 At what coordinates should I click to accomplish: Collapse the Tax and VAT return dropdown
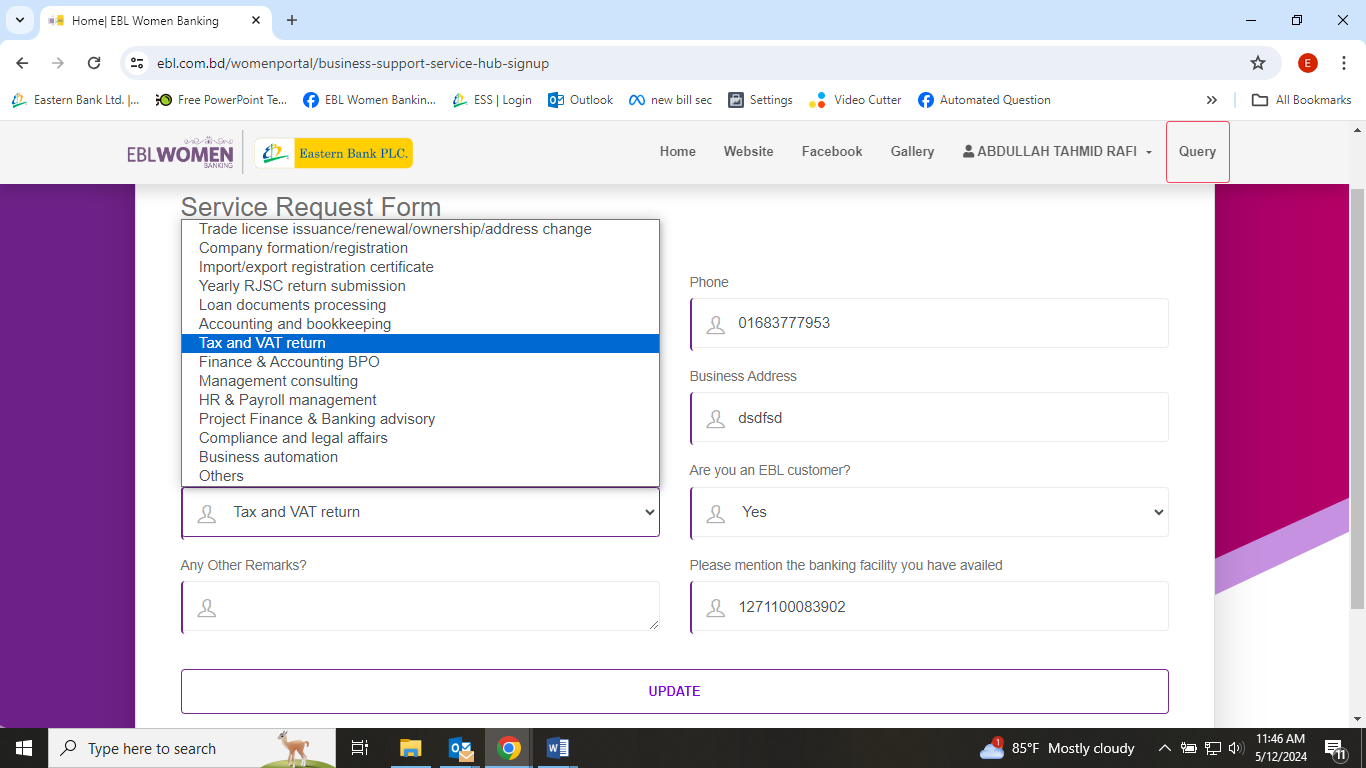click(x=420, y=512)
